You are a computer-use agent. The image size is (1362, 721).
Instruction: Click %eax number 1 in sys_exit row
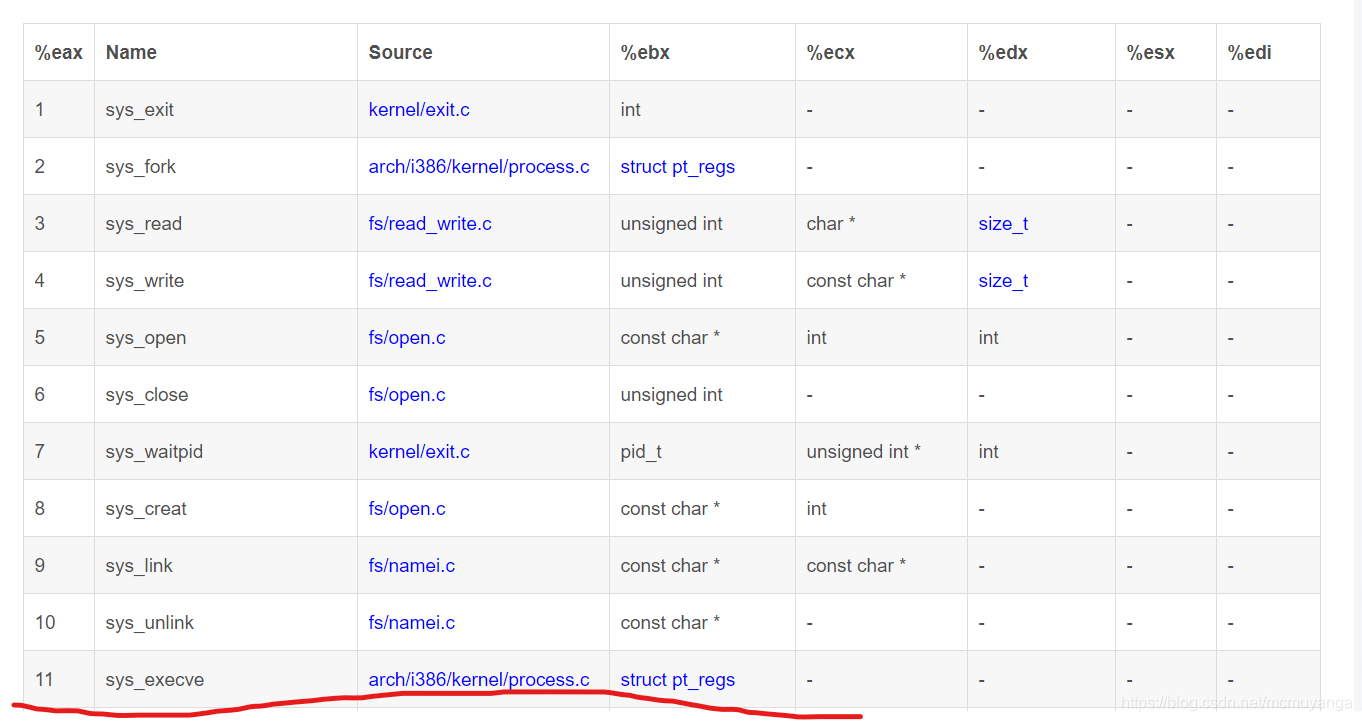(x=40, y=110)
